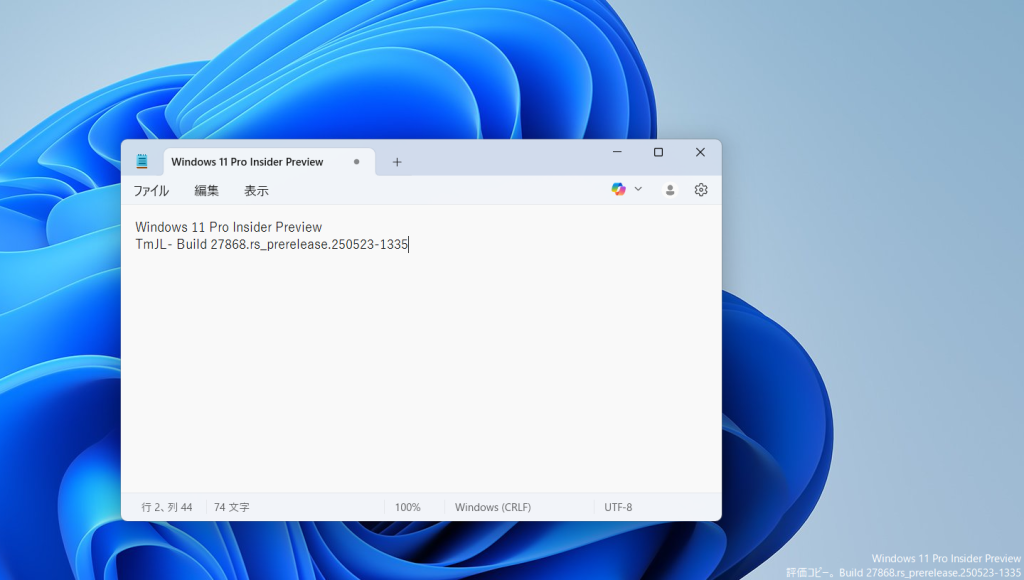This screenshot has width=1024, height=580.
Task: Click the first text line 'Windows 11 Pro Insider Preview'
Action: point(229,227)
